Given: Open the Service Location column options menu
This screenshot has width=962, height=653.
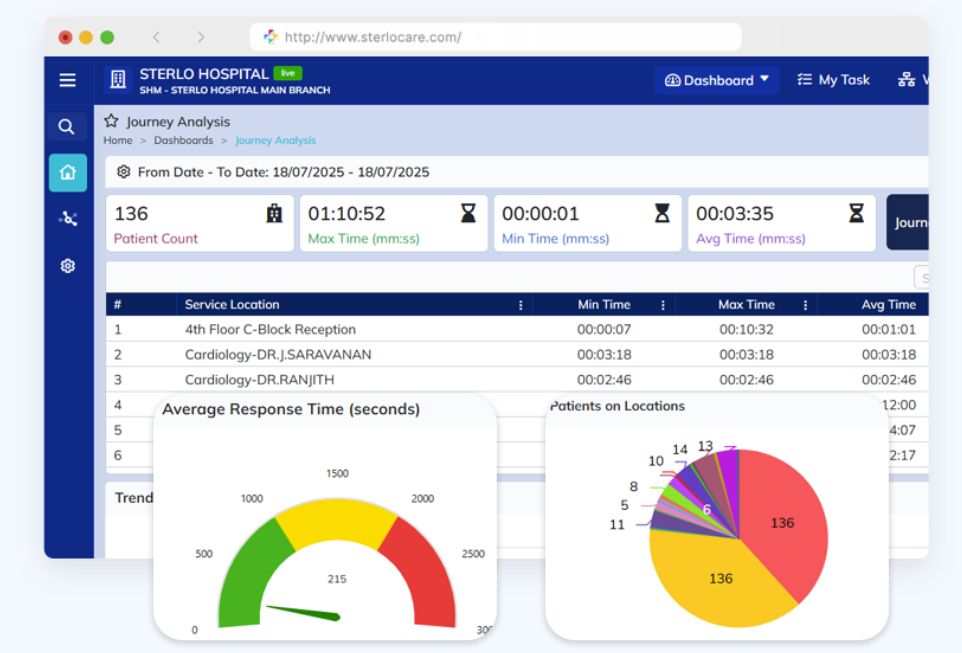Looking at the screenshot, I should pyautogui.click(x=519, y=304).
